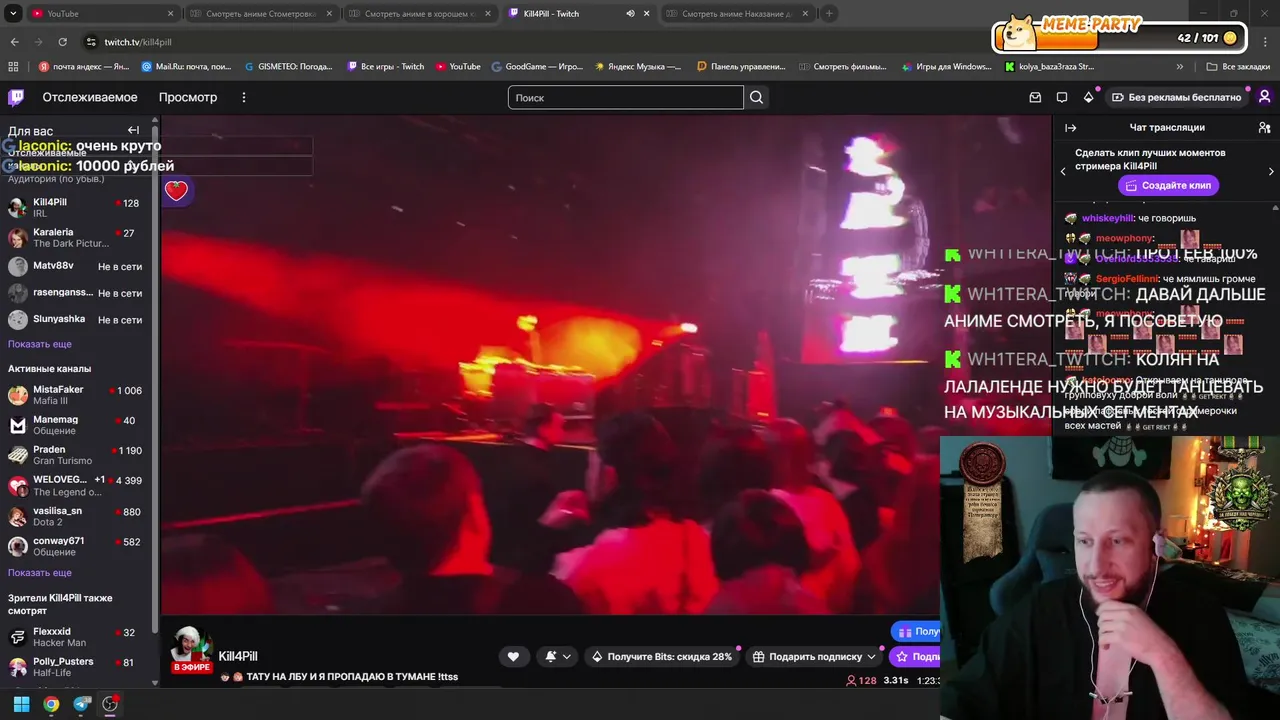
Task: Open Flexxxid Hacker Man channel
Action: 76,637
